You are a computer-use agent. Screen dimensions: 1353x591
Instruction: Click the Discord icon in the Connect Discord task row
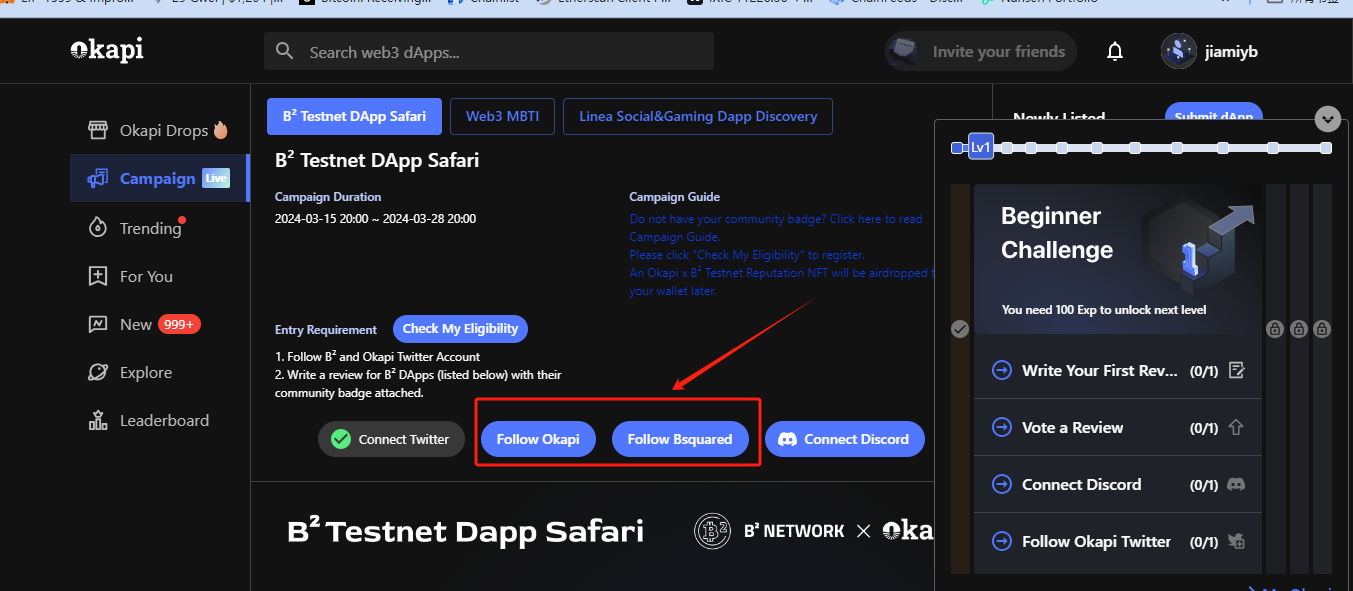coord(1236,484)
